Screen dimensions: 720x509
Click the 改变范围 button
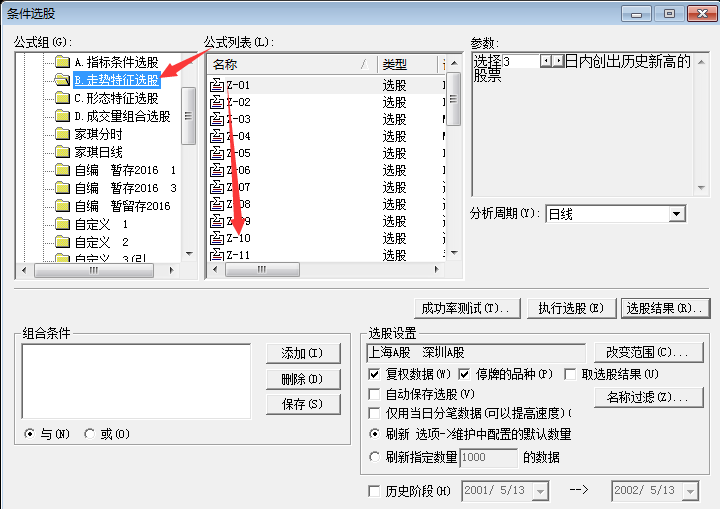648,352
